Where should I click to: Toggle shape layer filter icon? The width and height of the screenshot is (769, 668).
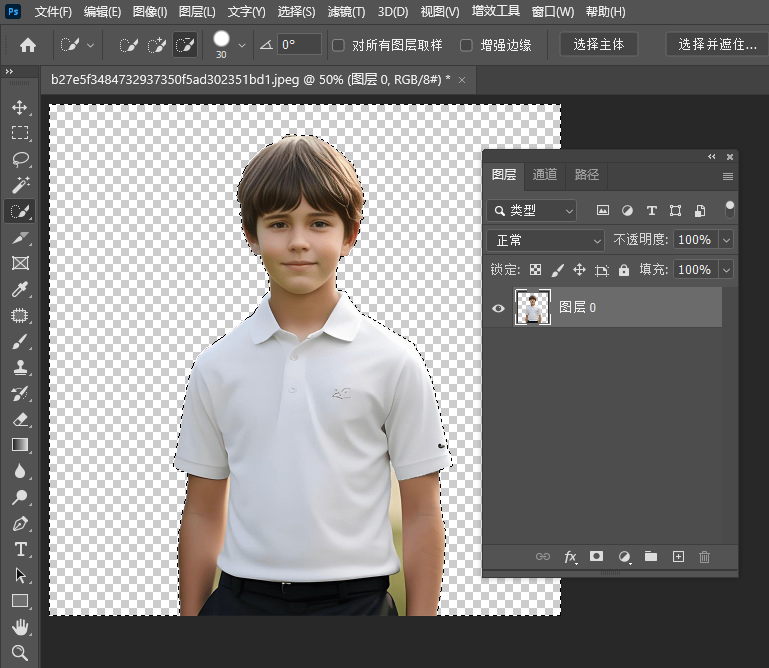675,211
